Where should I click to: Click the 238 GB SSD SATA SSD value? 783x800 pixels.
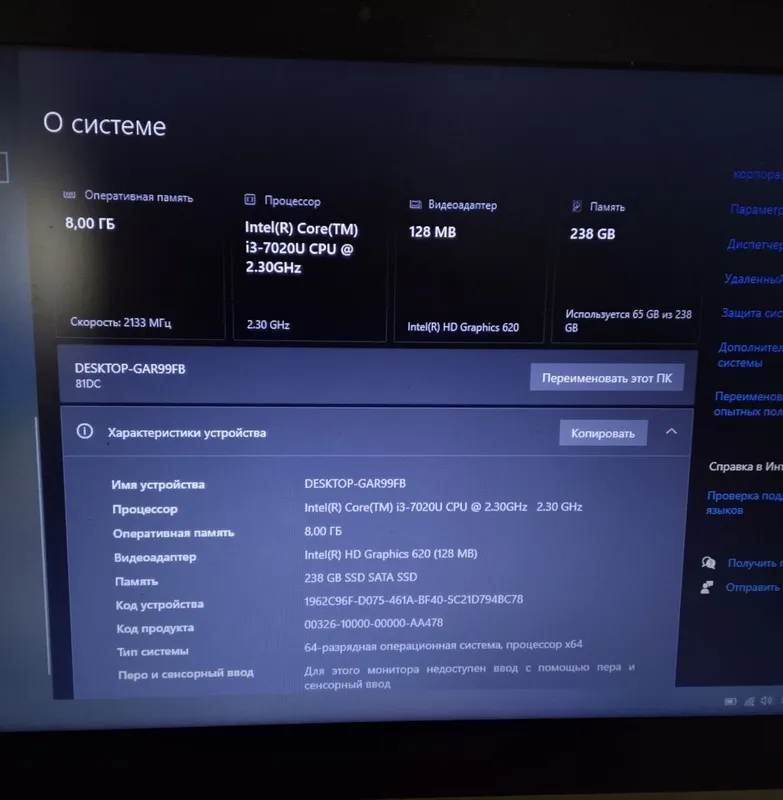point(361,577)
